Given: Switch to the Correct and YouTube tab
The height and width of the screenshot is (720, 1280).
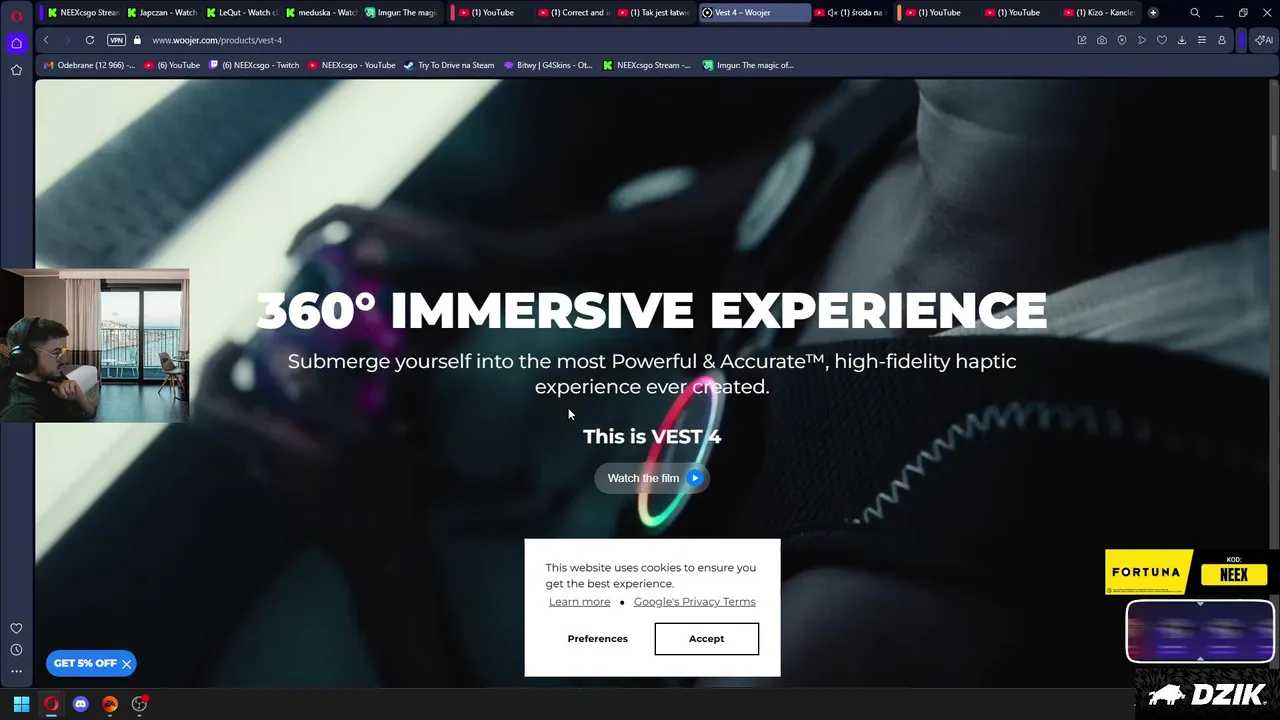Looking at the screenshot, I should 573,13.
